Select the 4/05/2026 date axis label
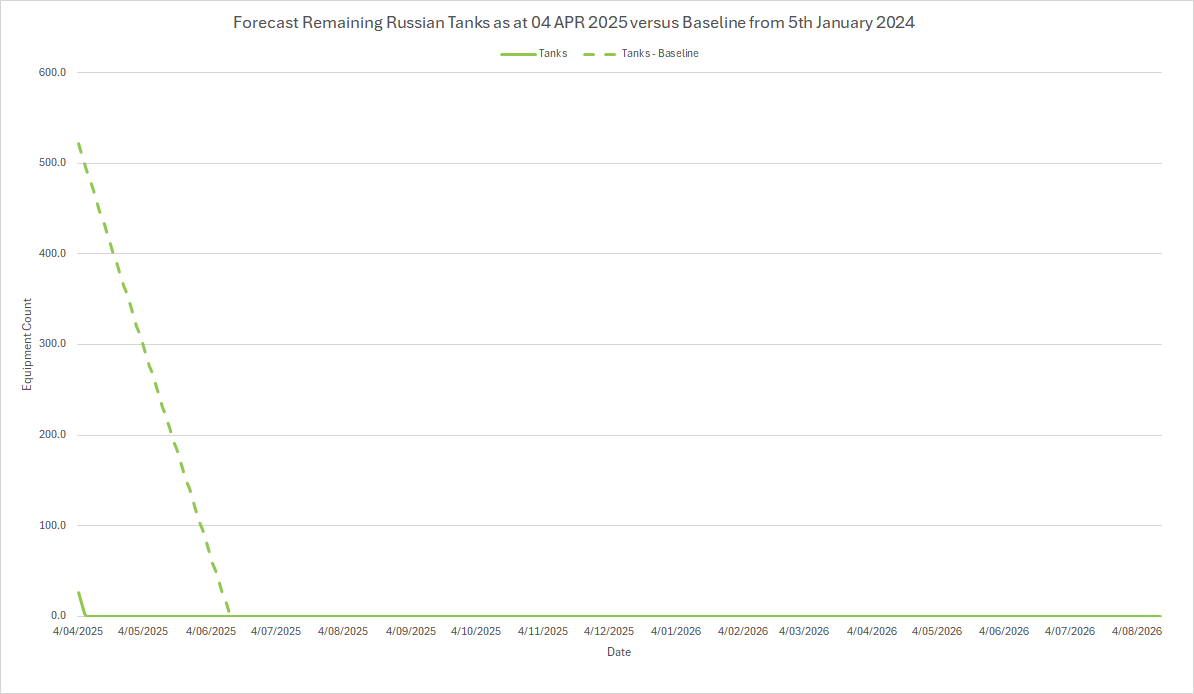The image size is (1194, 694). click(937, 632)
